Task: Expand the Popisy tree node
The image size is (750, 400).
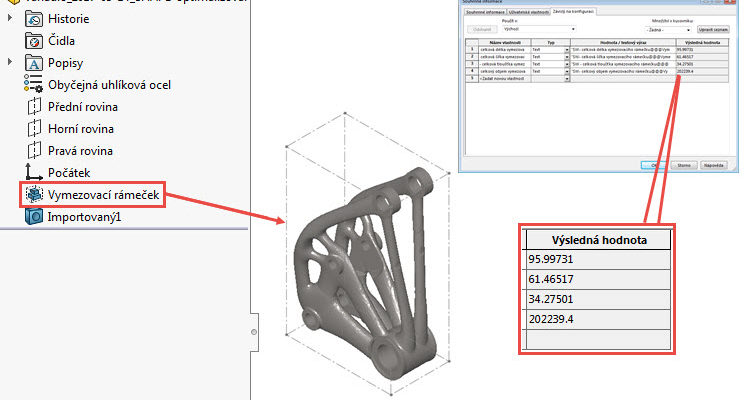Action: (10, 62)
